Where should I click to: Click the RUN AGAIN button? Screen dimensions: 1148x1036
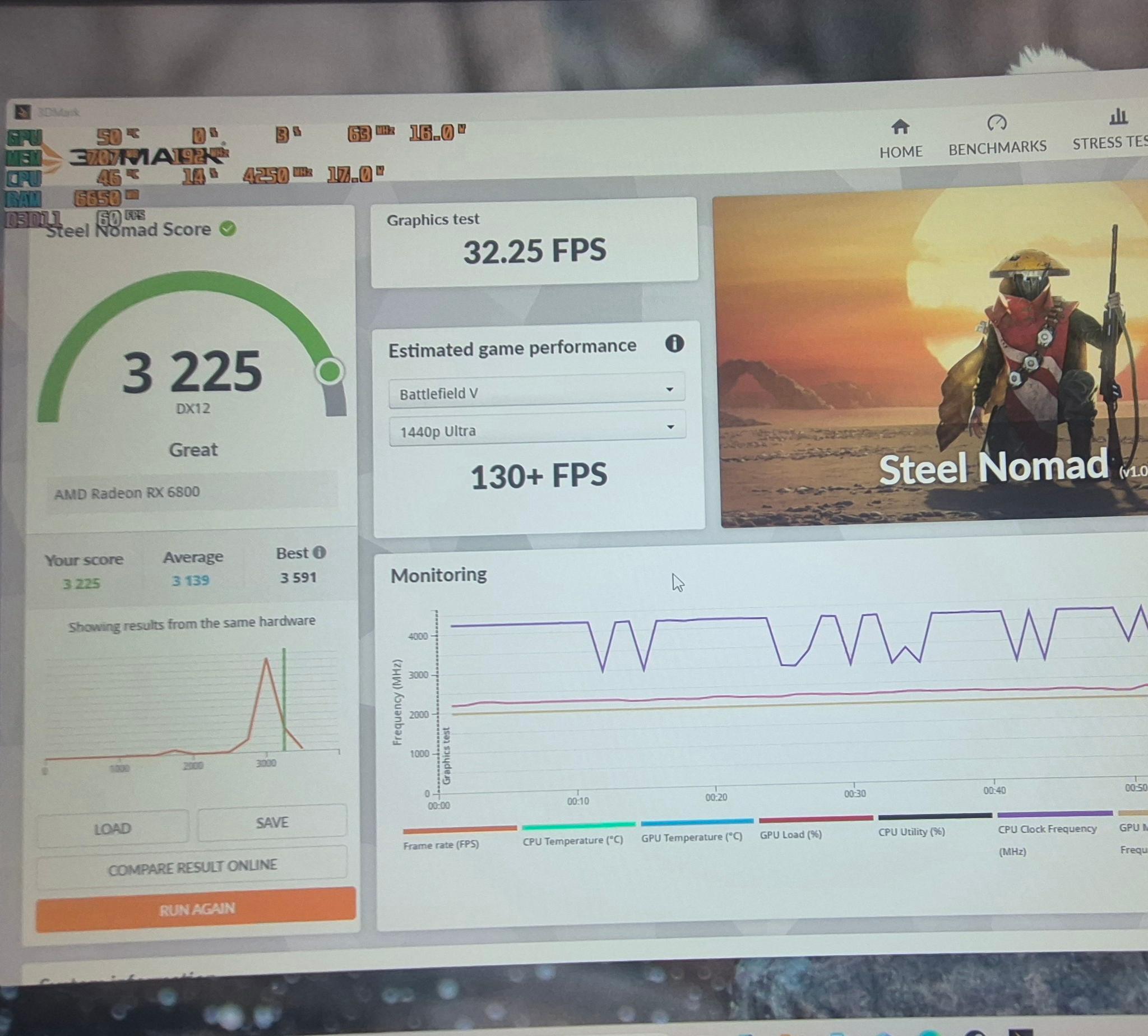(x=196, y=909)
